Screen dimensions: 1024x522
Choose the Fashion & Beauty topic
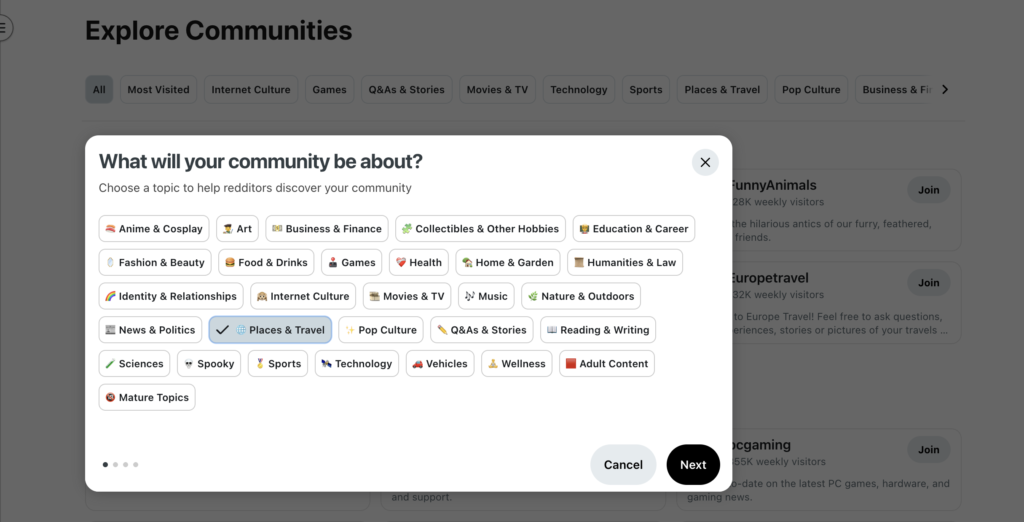tap(155, 263)
